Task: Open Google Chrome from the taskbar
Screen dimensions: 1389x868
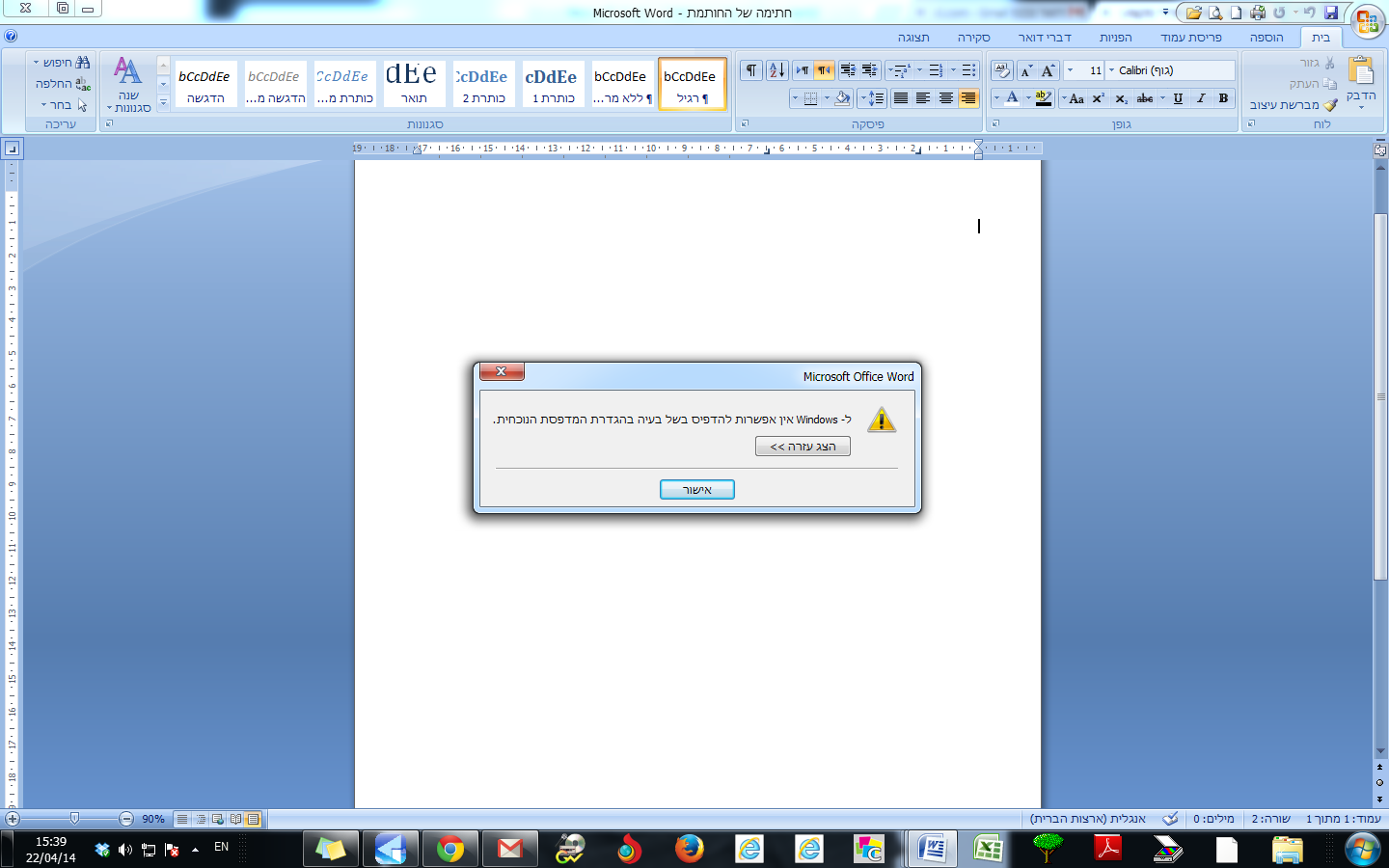Action: click(x=450, y=849)
